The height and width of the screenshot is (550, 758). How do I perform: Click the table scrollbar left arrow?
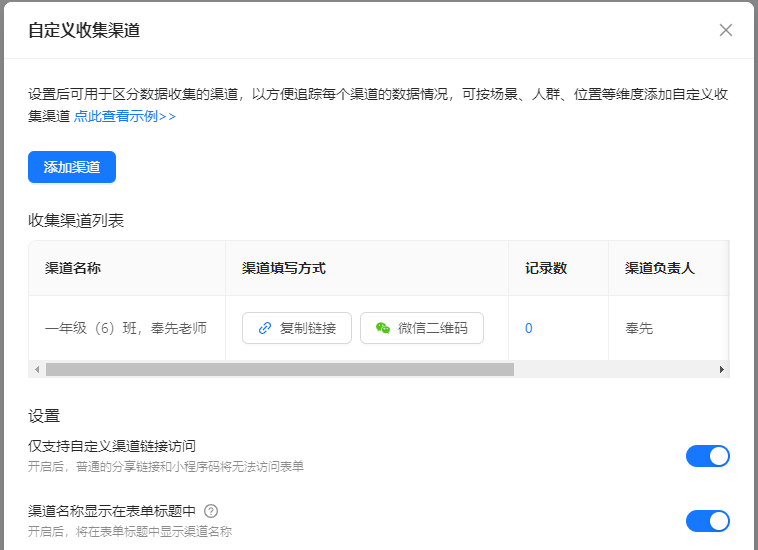point(37,370)
